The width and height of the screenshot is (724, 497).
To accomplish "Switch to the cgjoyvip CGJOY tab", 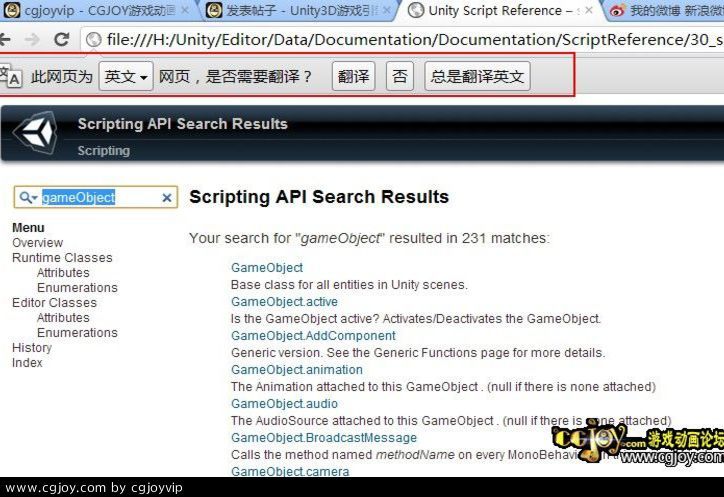I will coord(99,10).
